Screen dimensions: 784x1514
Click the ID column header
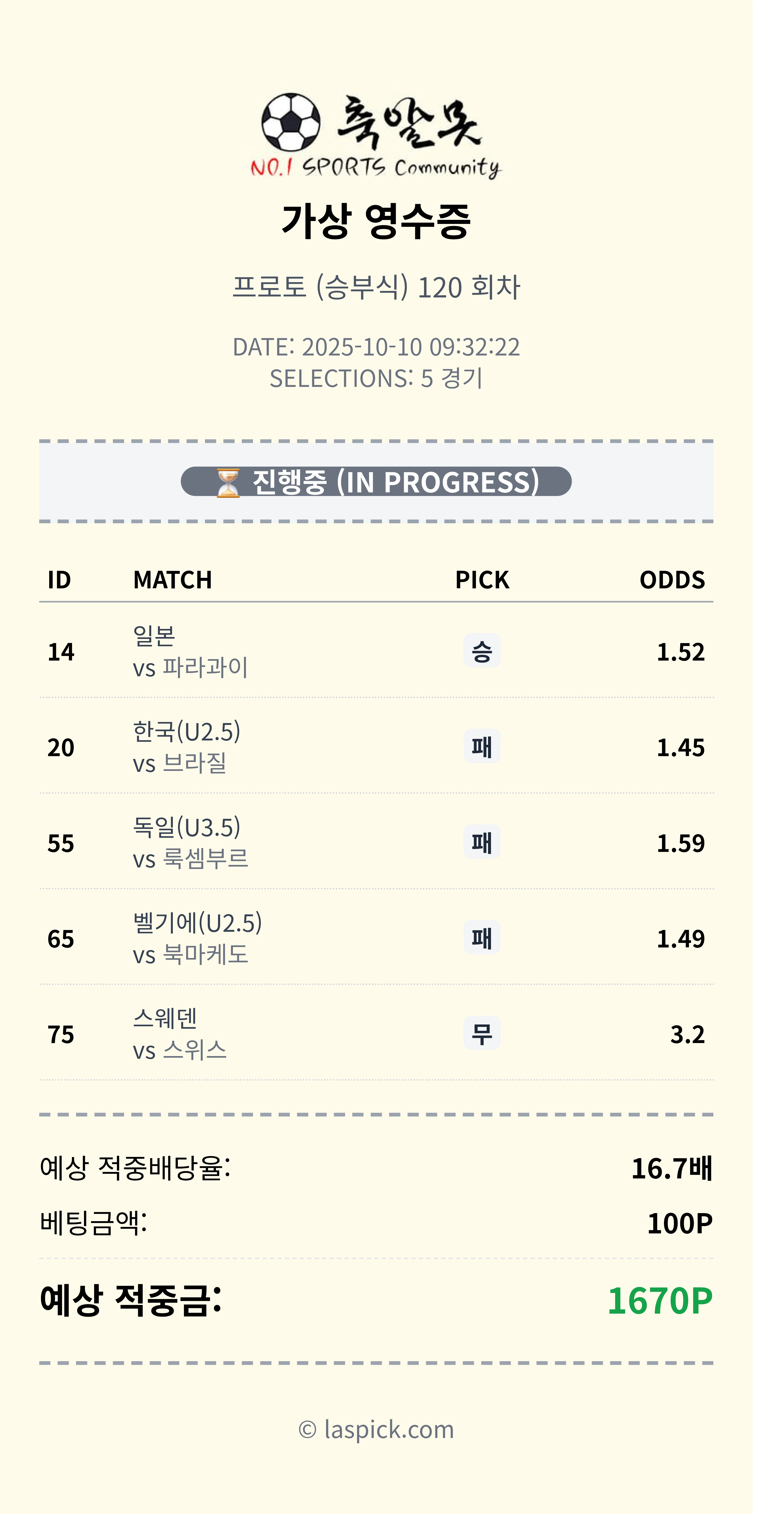coord(59,580)
